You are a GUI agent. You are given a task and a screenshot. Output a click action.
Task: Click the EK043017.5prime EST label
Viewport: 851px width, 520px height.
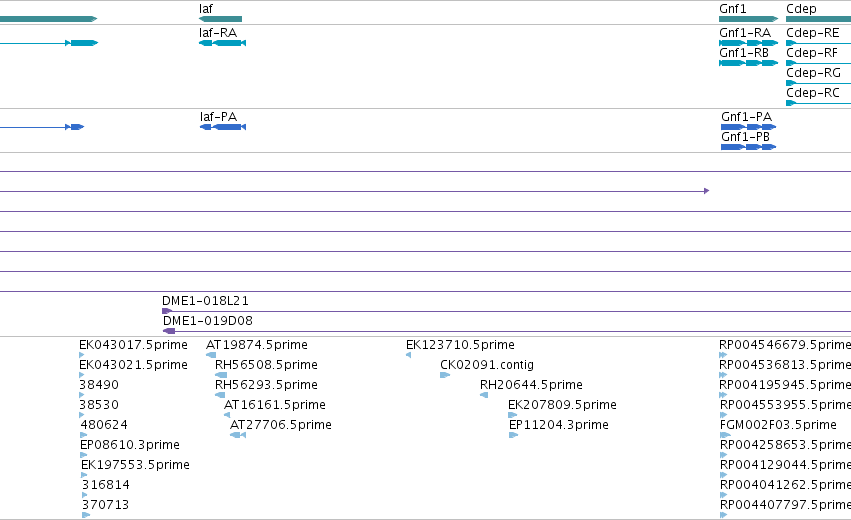click(134, 345)
